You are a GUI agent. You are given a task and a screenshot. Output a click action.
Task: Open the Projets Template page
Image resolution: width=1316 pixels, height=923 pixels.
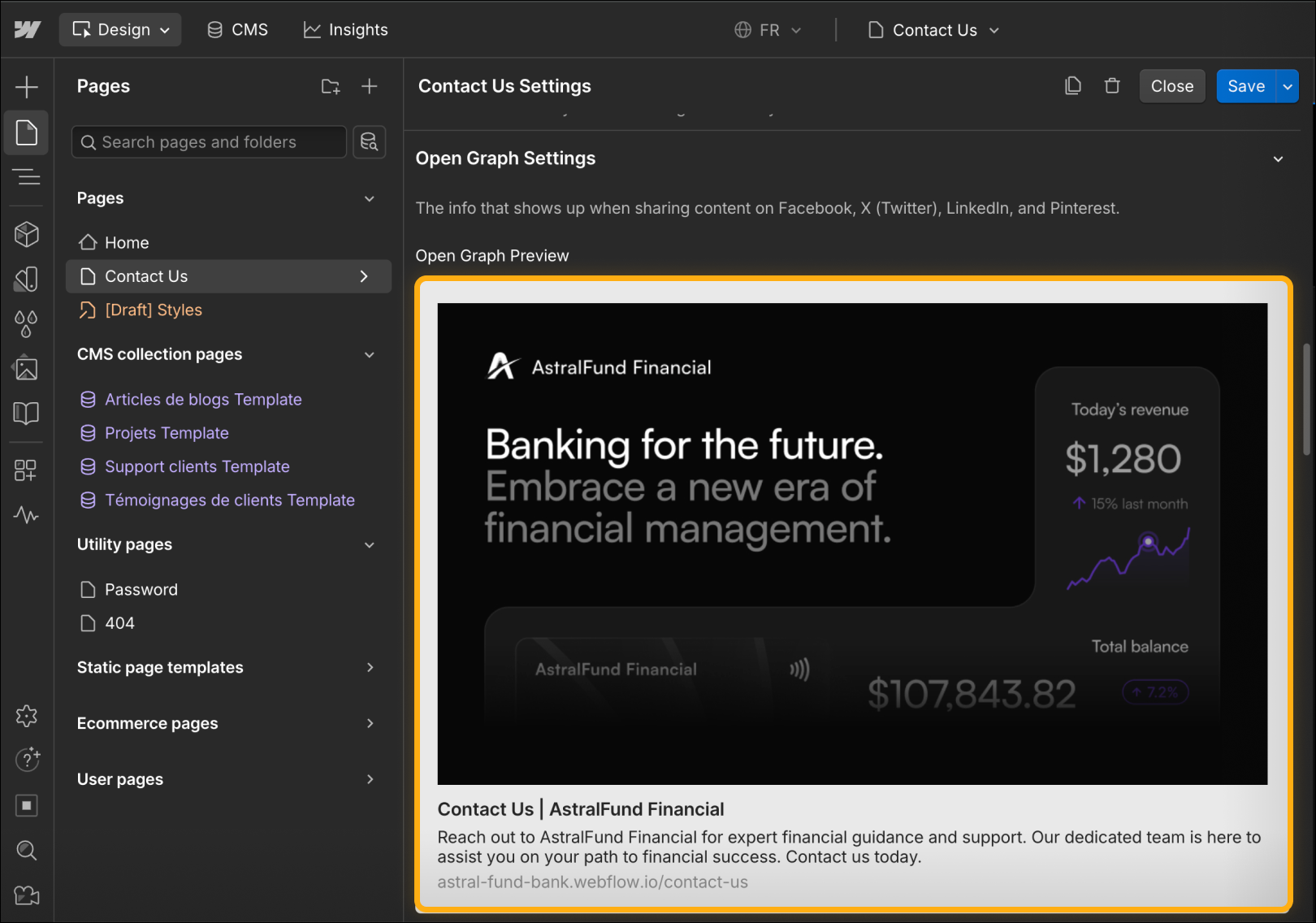[x=228, y=433]
